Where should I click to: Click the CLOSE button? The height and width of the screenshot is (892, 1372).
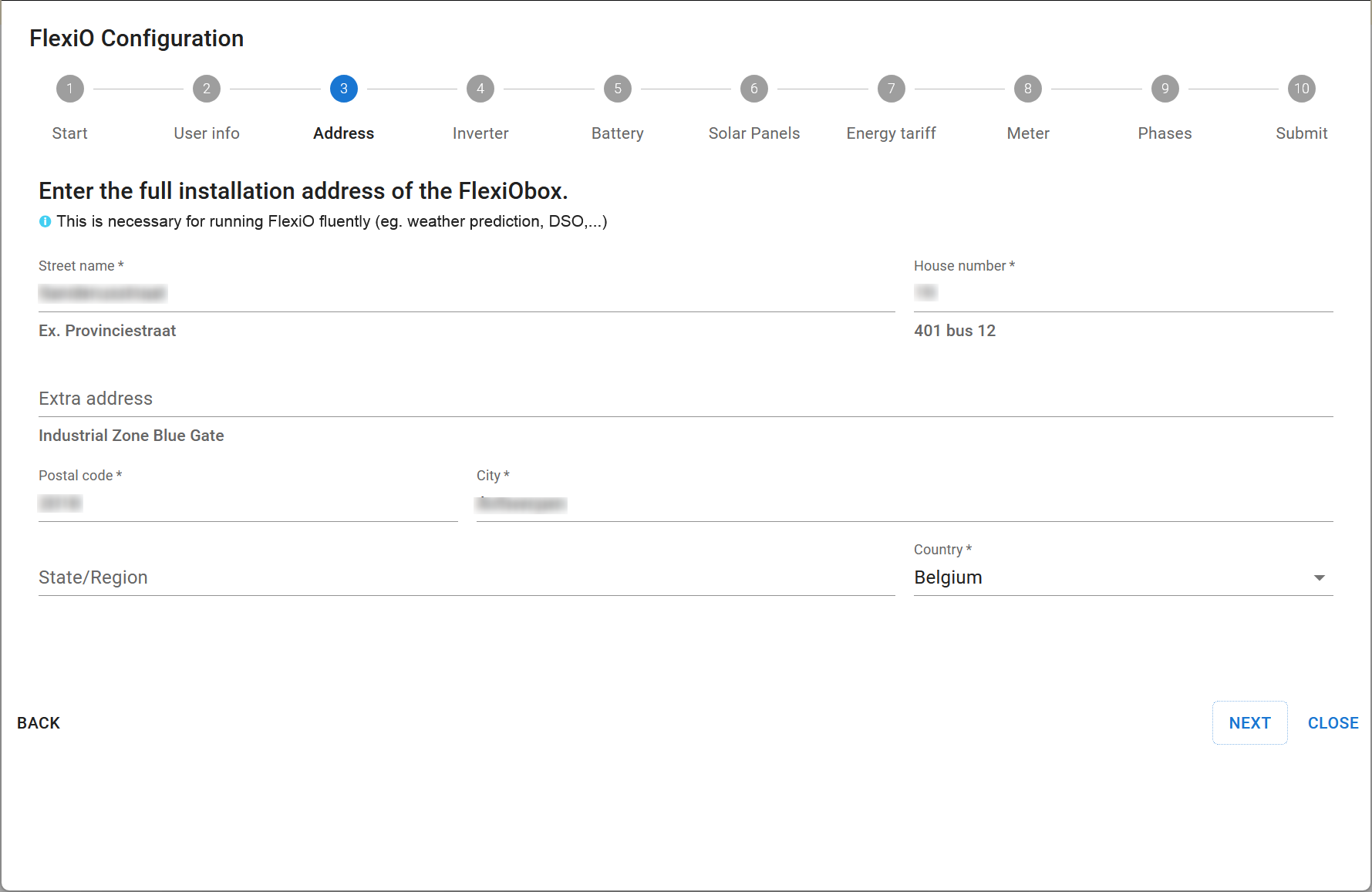click(x=1333, y=723)
